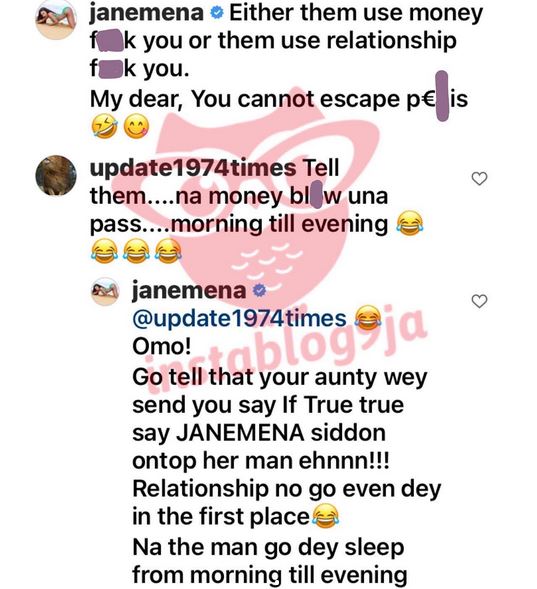Image resolution: width=537 pixels, height=589 pixels.
Task: Click the verified badge in janemena's reply
Action: [259, 290]
